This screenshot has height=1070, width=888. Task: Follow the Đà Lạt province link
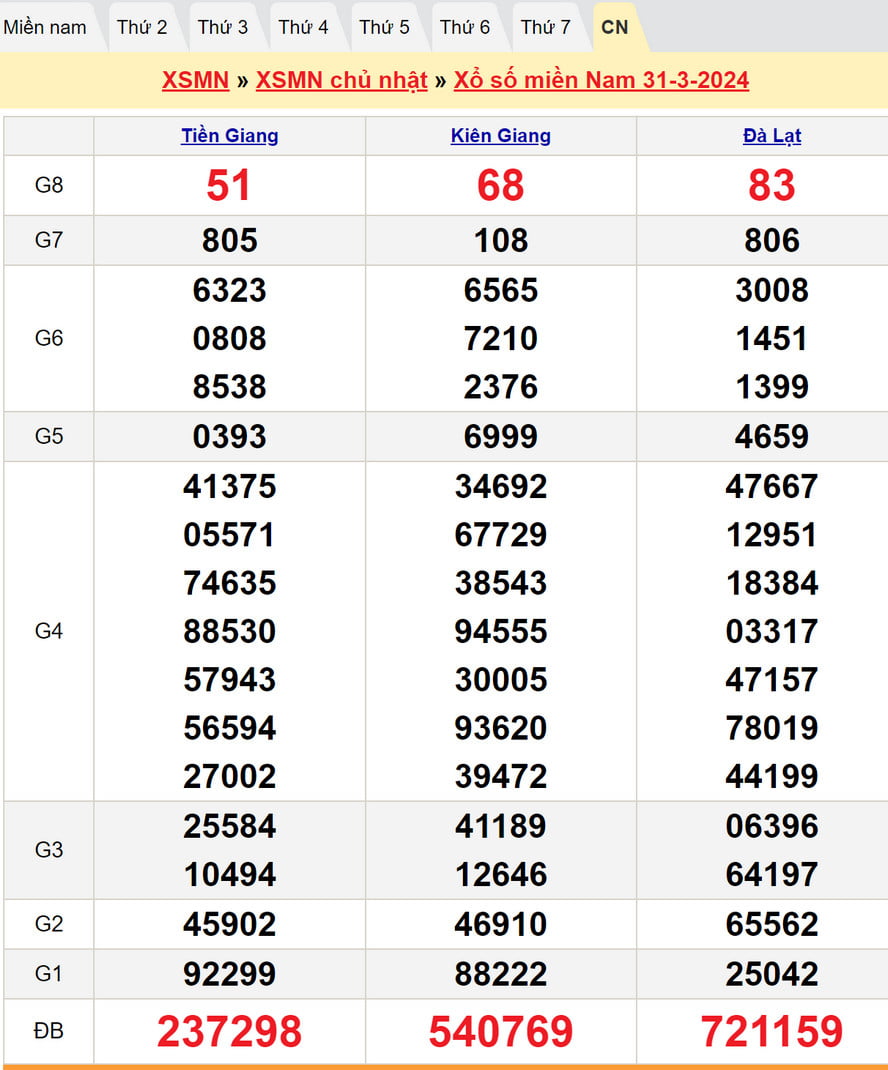[x=772, y=136]
